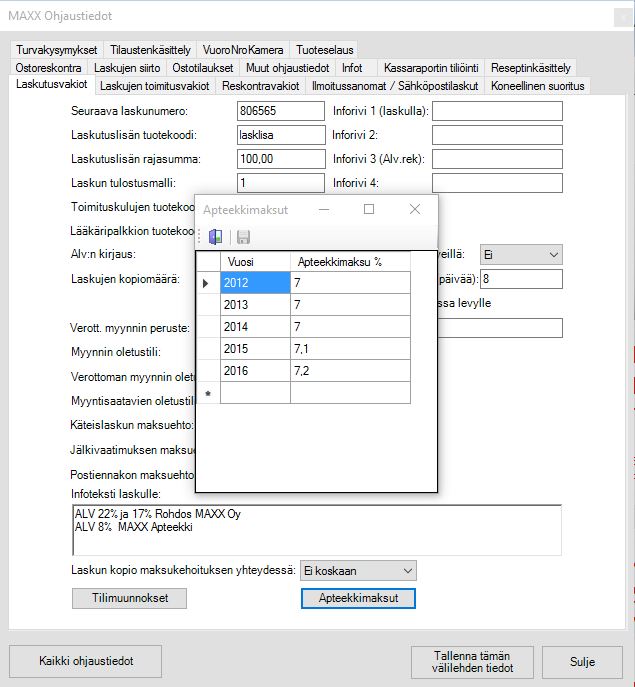Click the Laskutuslisän tuotekoodi field

281,135
